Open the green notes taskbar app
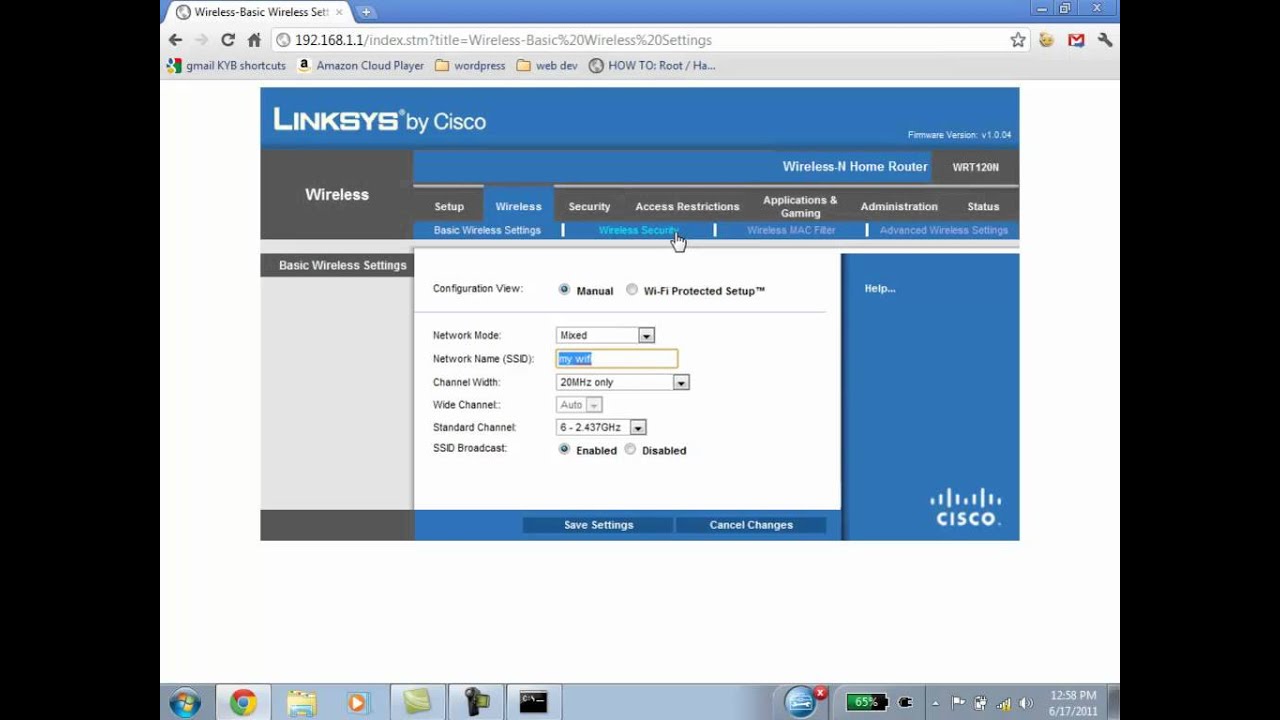 pos(416,703)
